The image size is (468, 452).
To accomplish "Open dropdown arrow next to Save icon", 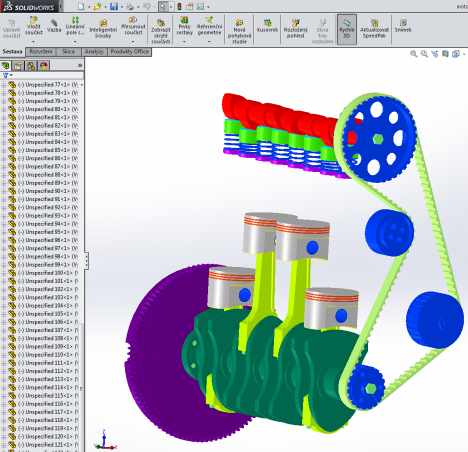I will tap(122, 7).
